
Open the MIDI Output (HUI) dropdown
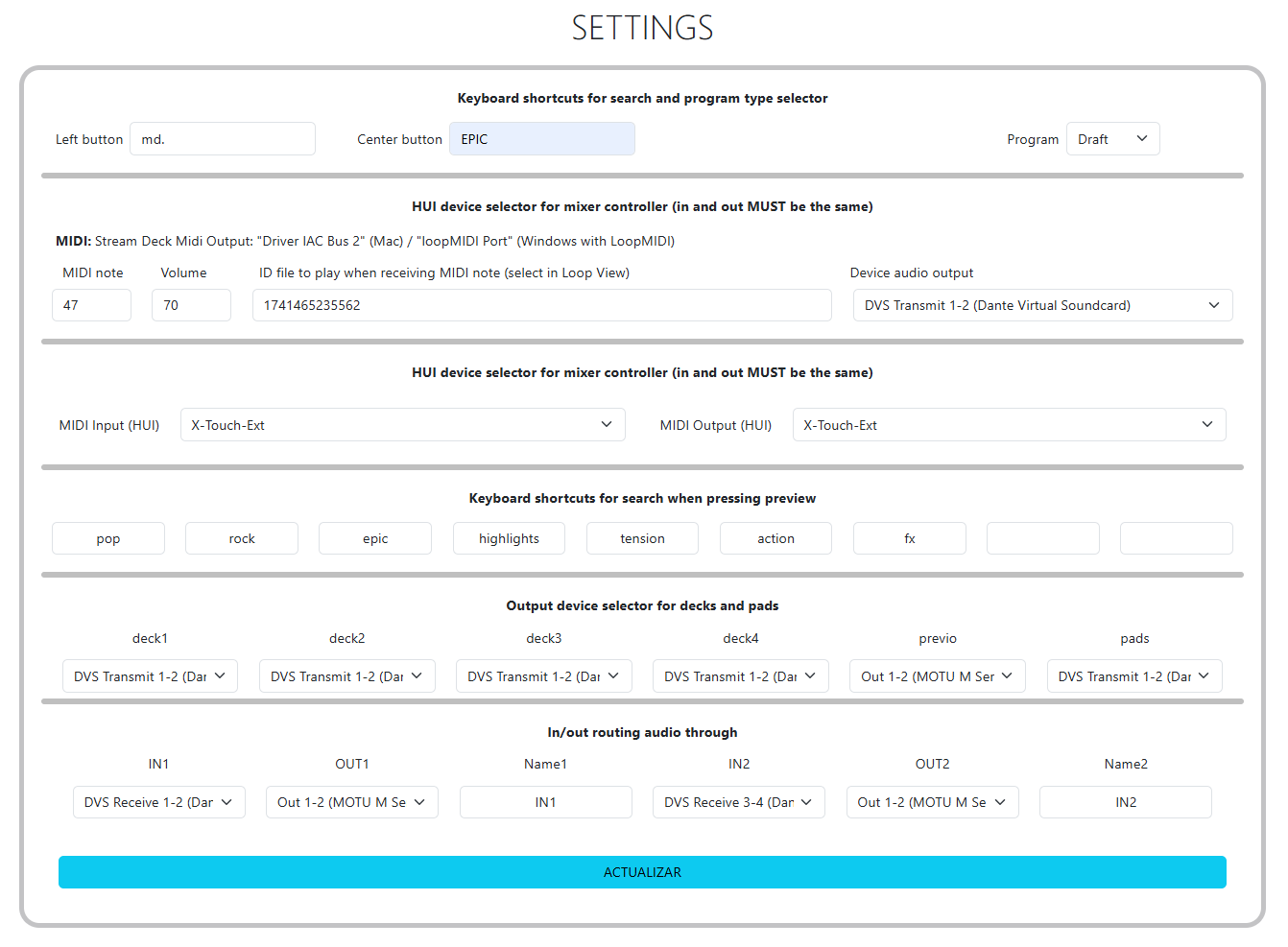click(x=1010, y=425)
